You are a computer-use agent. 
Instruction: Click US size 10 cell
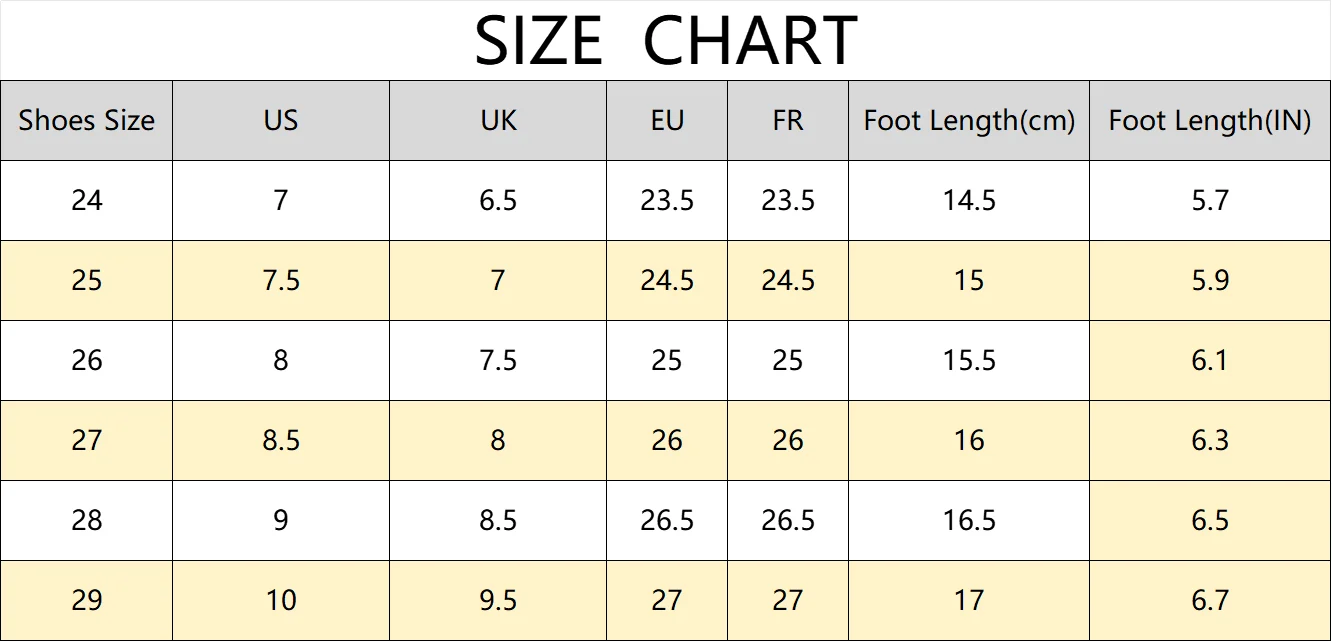pyautogui.click(x=281, y=601)
